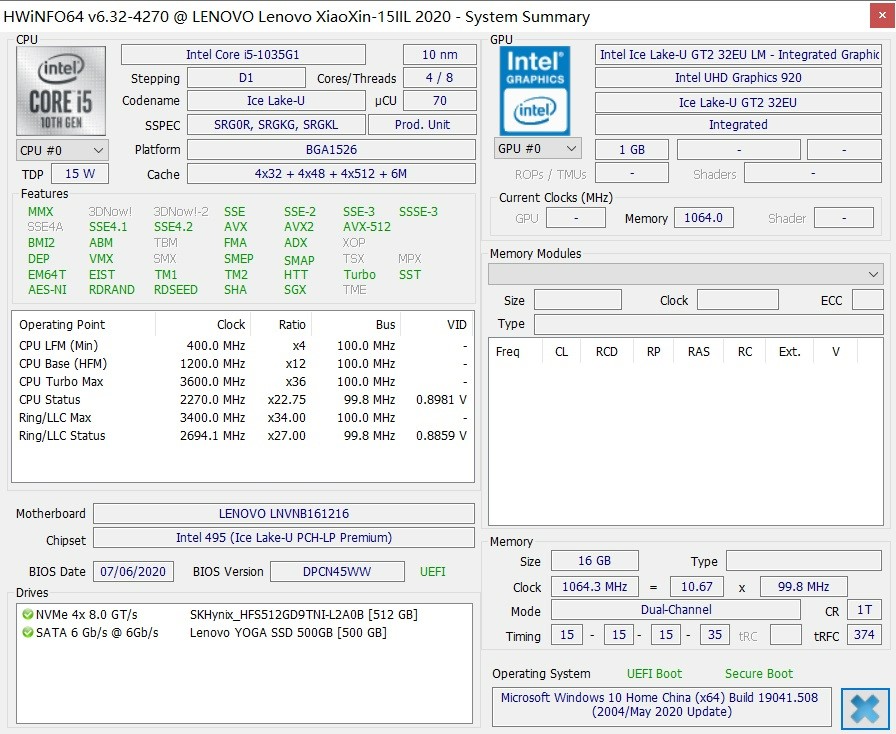The width and height of the screenshot is (896, 734).
Task: Click the UEFI Boot label
Action: pos(654,673)
